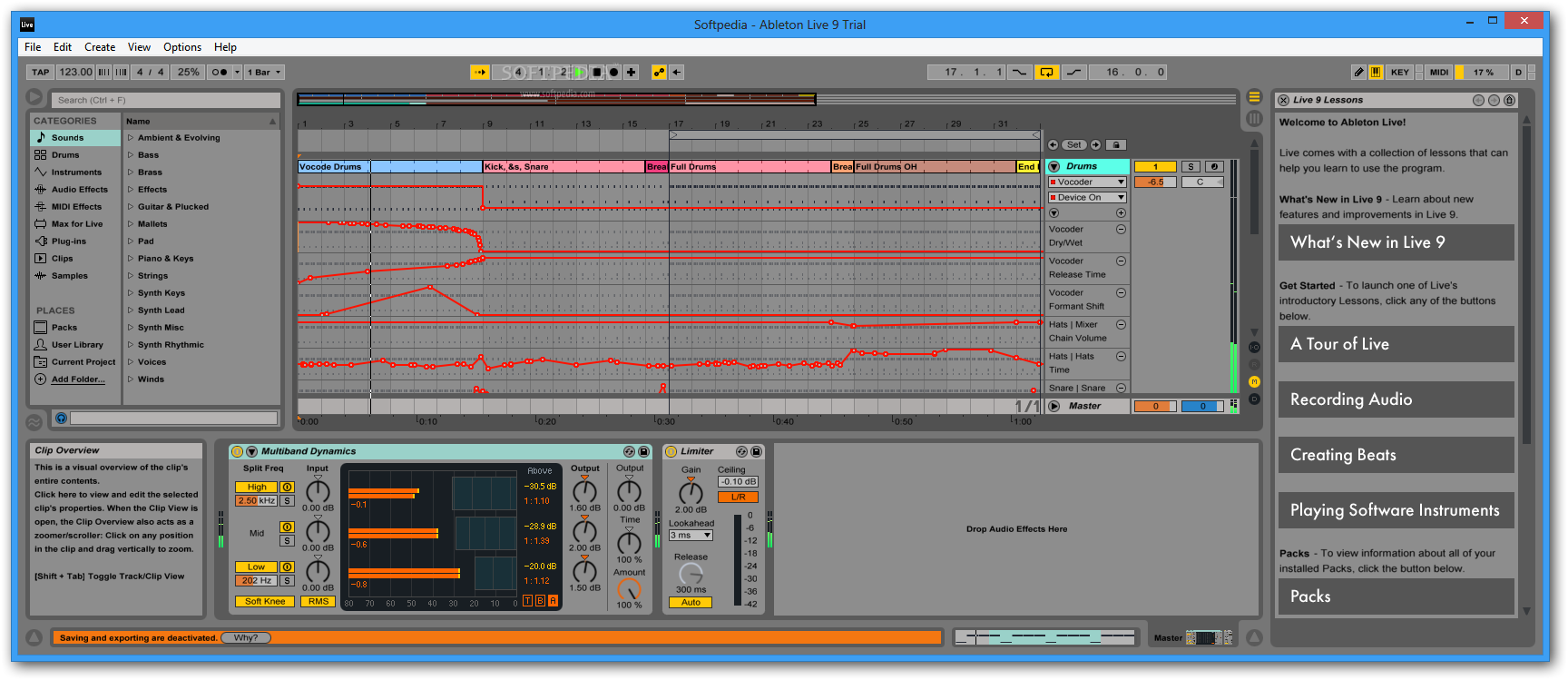Screen dimensions: 1568x680
Task: Expand the Piano & Keys folder
Action: (x=131, y=259)
